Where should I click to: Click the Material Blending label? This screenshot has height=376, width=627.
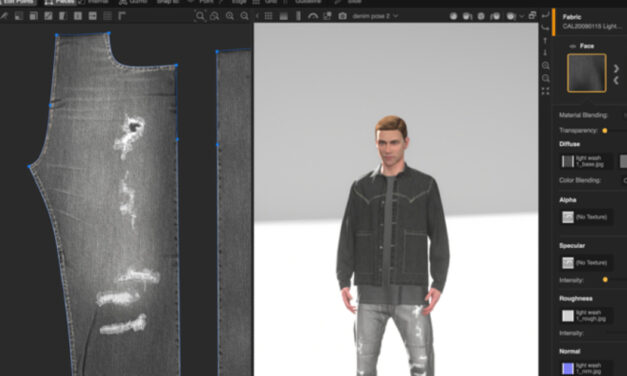pyautogui.click(x=583, y=115)
